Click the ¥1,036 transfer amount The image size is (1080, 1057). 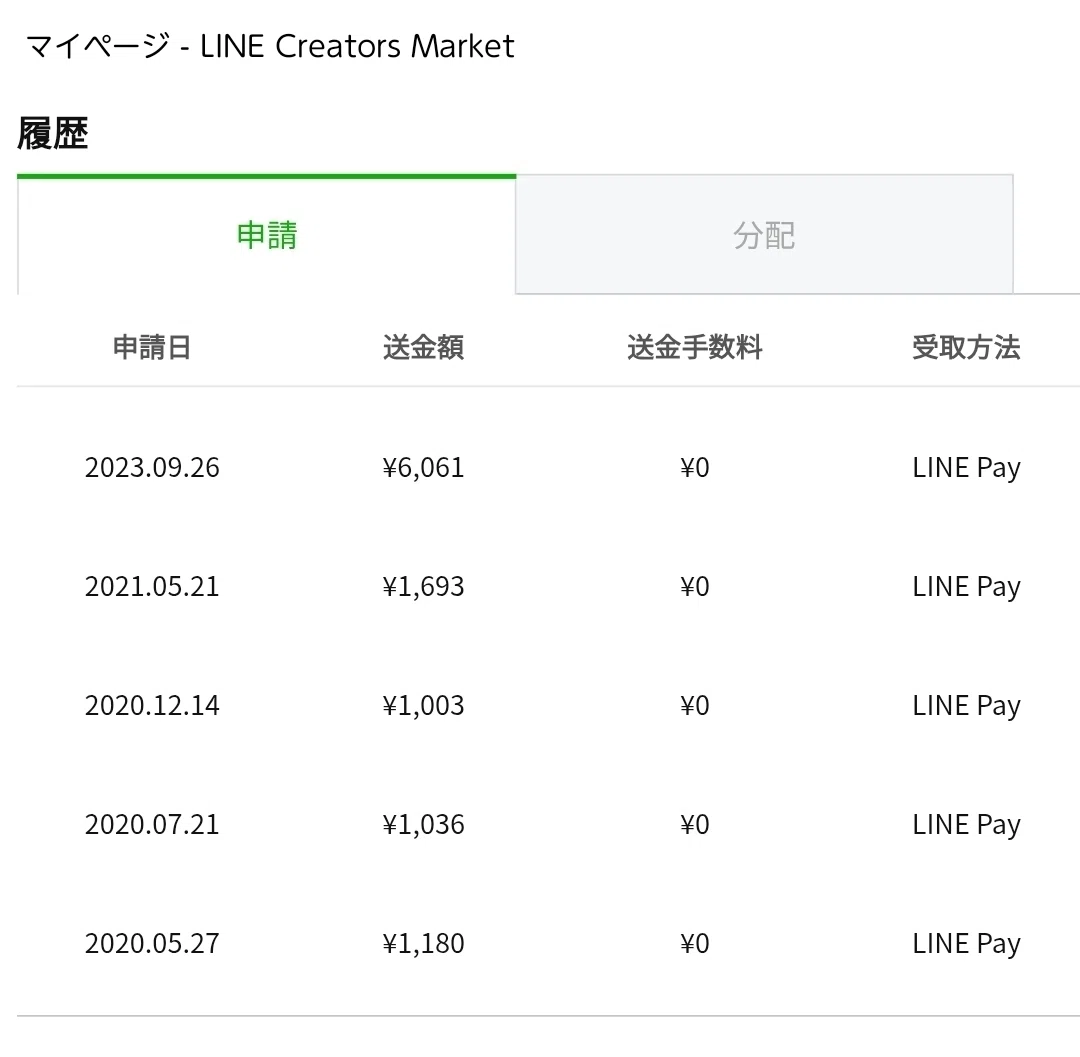coord(423,826)
